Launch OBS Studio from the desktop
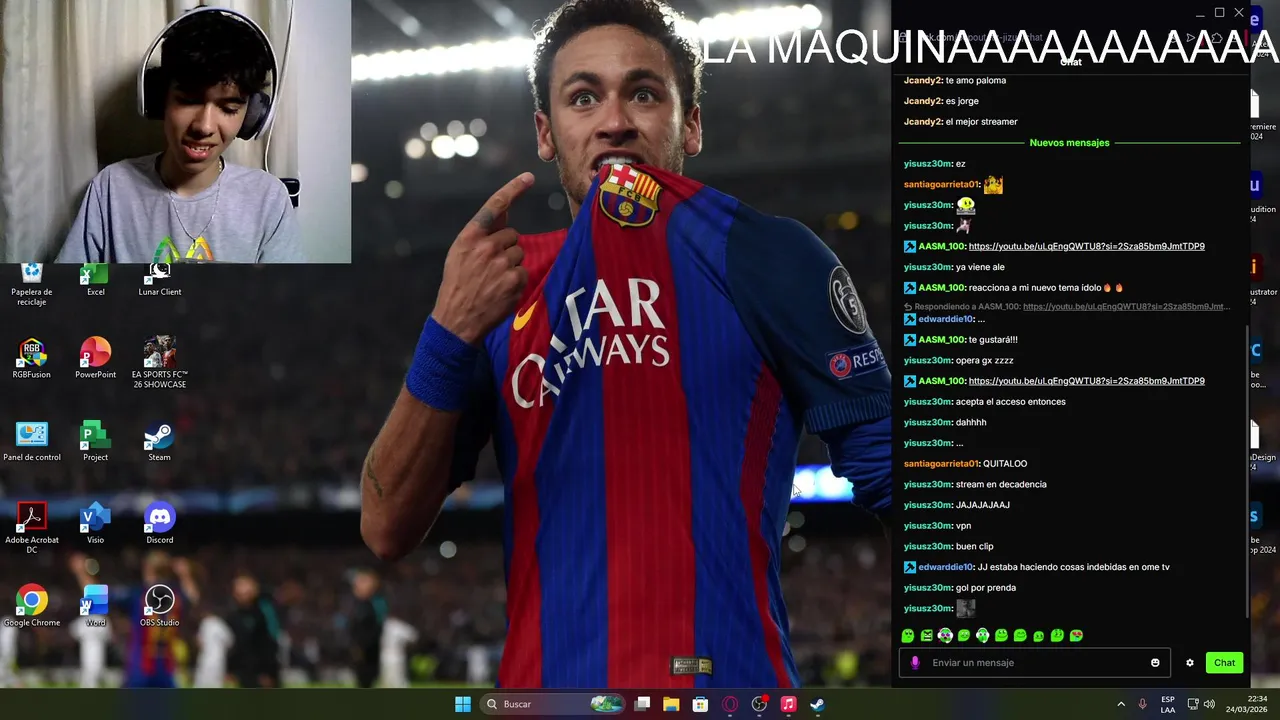Screen dimensions: 1280x720 (159, 606)
